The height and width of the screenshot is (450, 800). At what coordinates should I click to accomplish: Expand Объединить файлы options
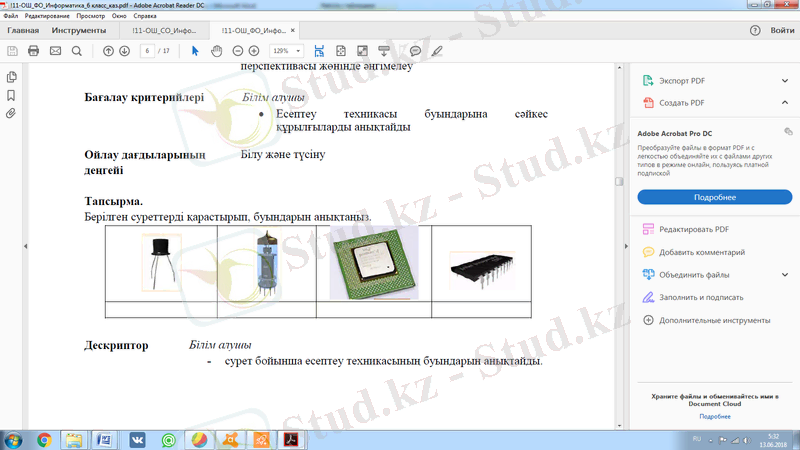click(784, 274)
